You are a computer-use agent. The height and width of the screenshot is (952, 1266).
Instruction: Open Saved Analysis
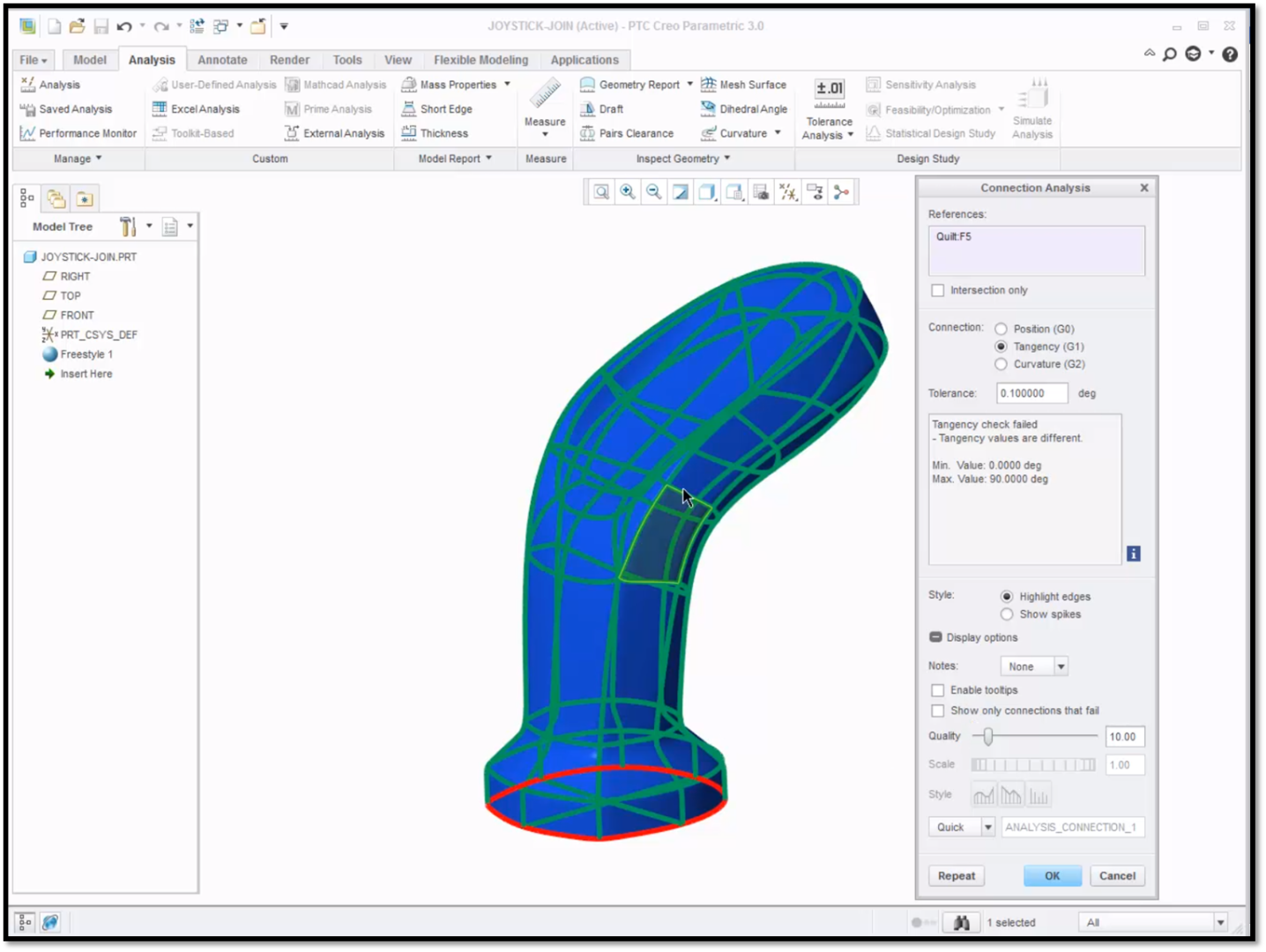[66, 109]
